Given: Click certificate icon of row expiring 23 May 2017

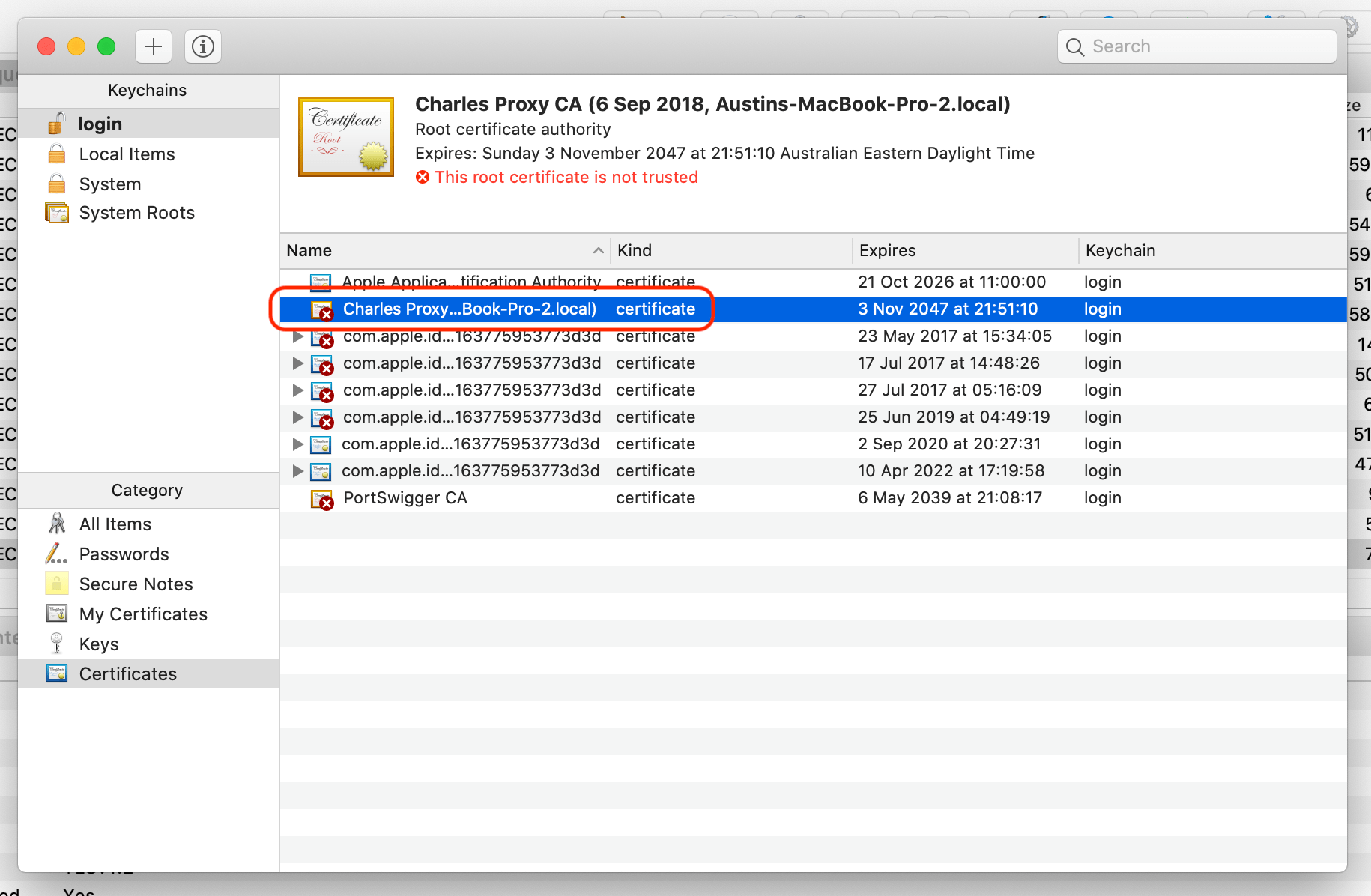Looking at the screenshot, I should (322, 337).
